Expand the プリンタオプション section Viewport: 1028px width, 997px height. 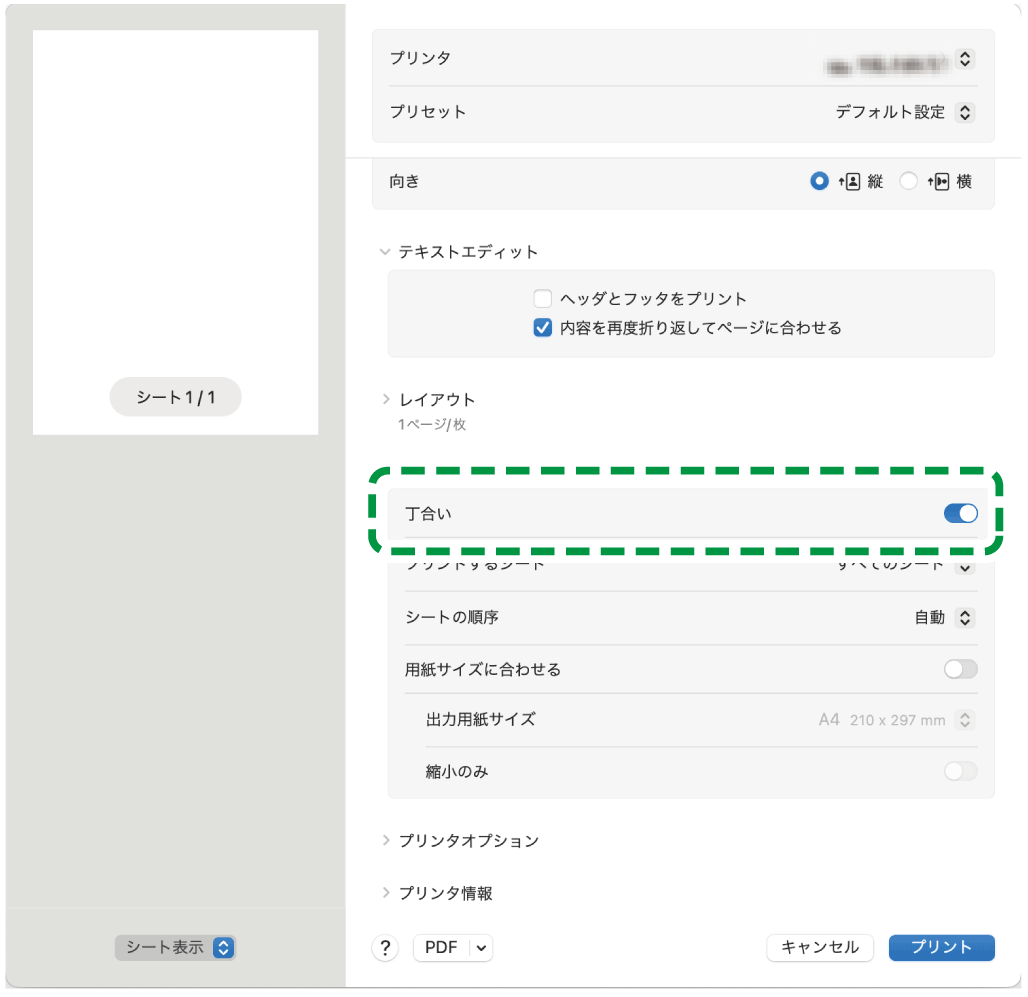coord(386,840)
